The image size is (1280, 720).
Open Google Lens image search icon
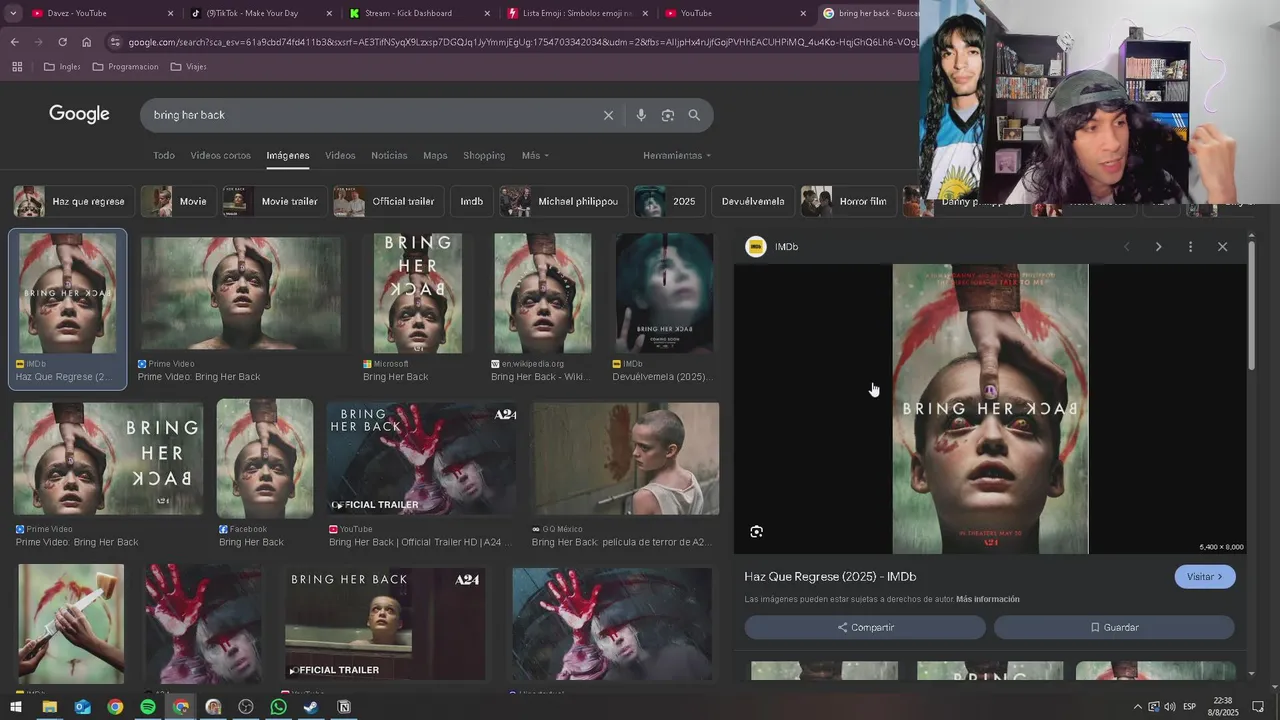tap(668, 115)
